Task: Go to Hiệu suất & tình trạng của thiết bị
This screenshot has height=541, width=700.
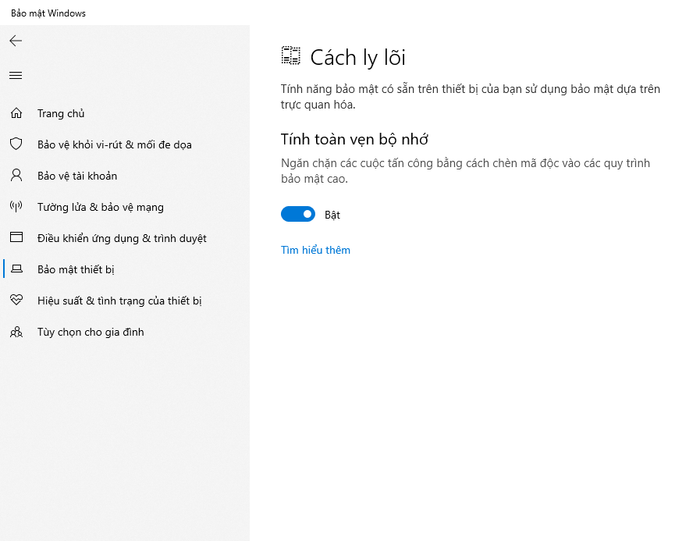Action: pyautogui.click(x=120, y=301)
